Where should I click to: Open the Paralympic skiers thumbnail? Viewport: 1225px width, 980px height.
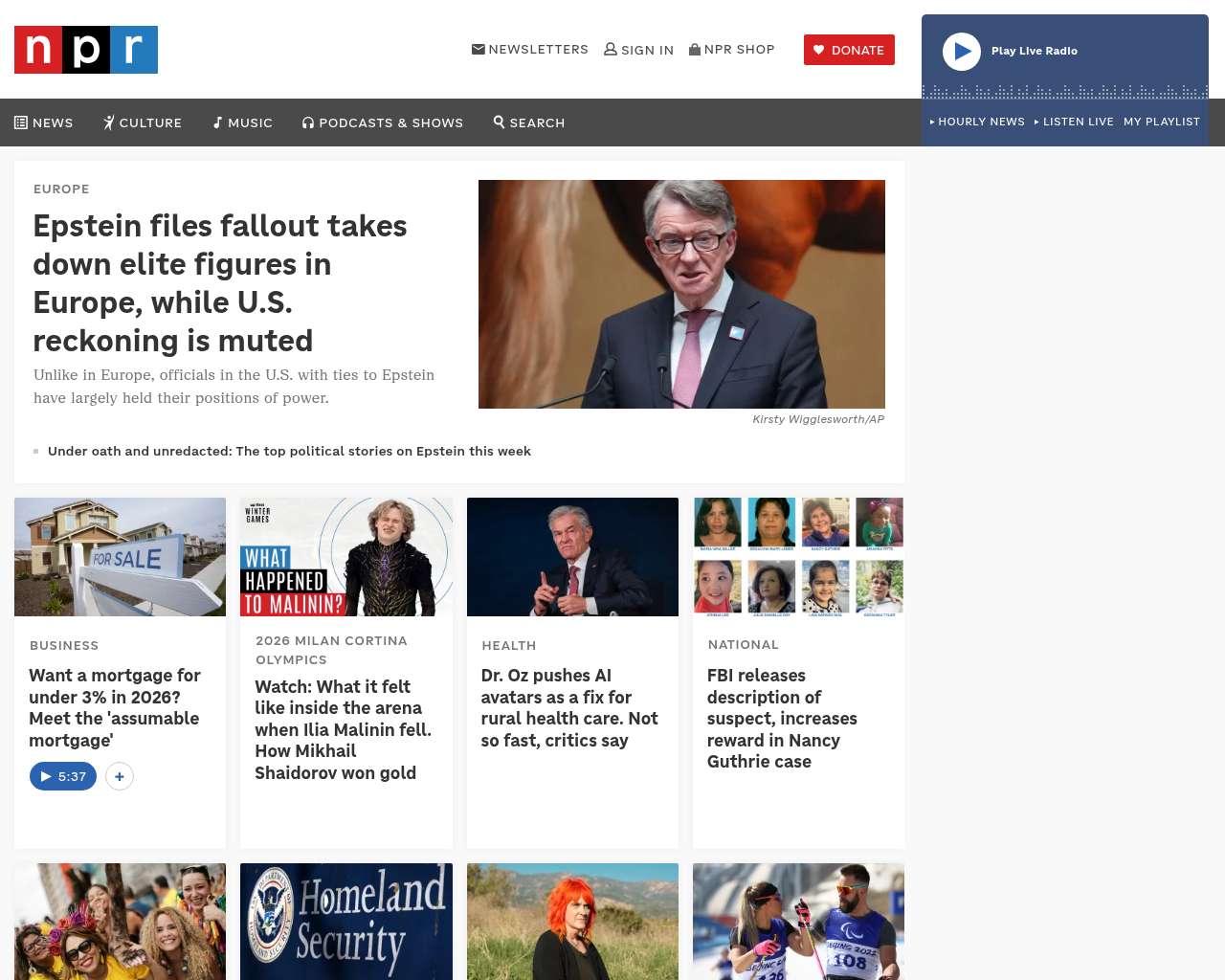[798, 922]
